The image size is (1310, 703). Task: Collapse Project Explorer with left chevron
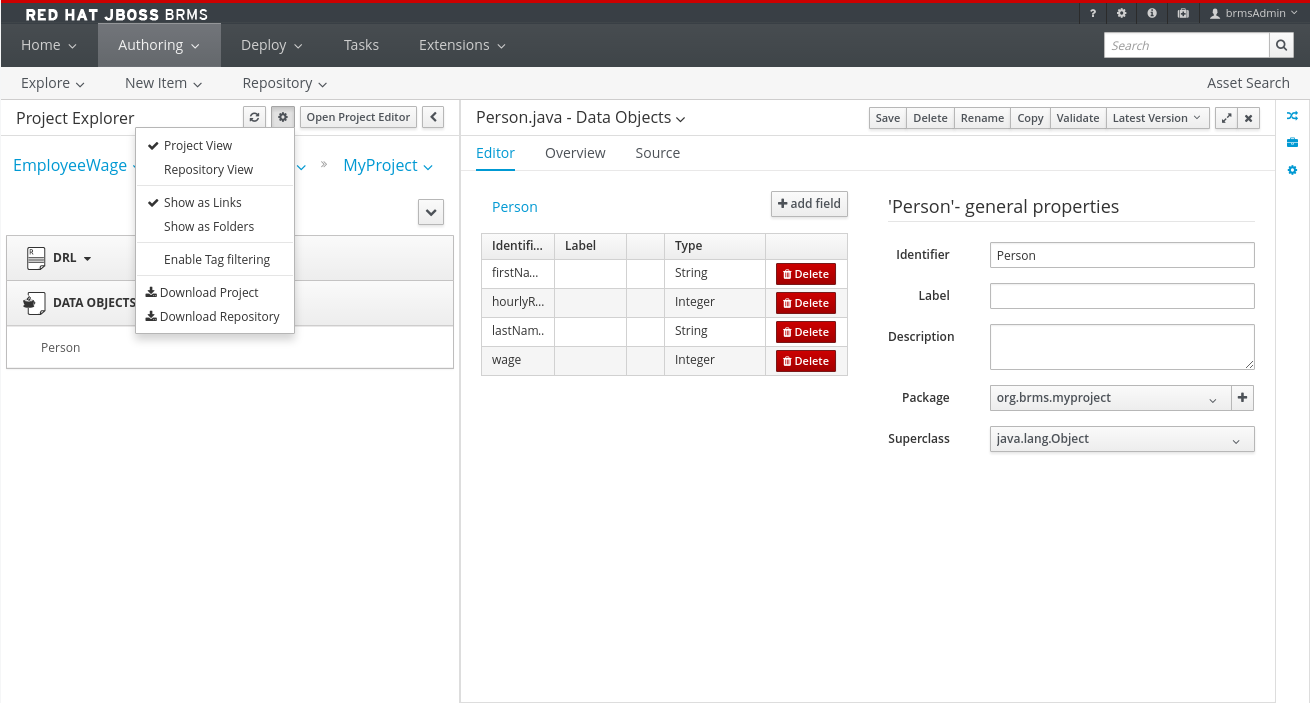(433, 117)
